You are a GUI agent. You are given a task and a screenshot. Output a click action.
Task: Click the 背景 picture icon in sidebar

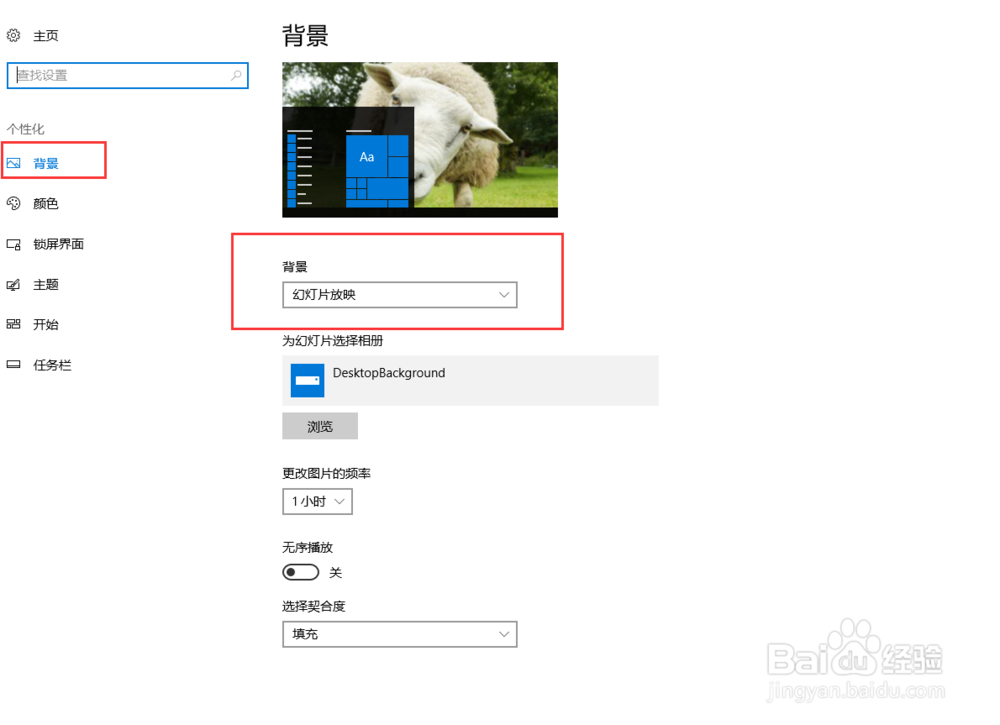(x=13, y=163)
